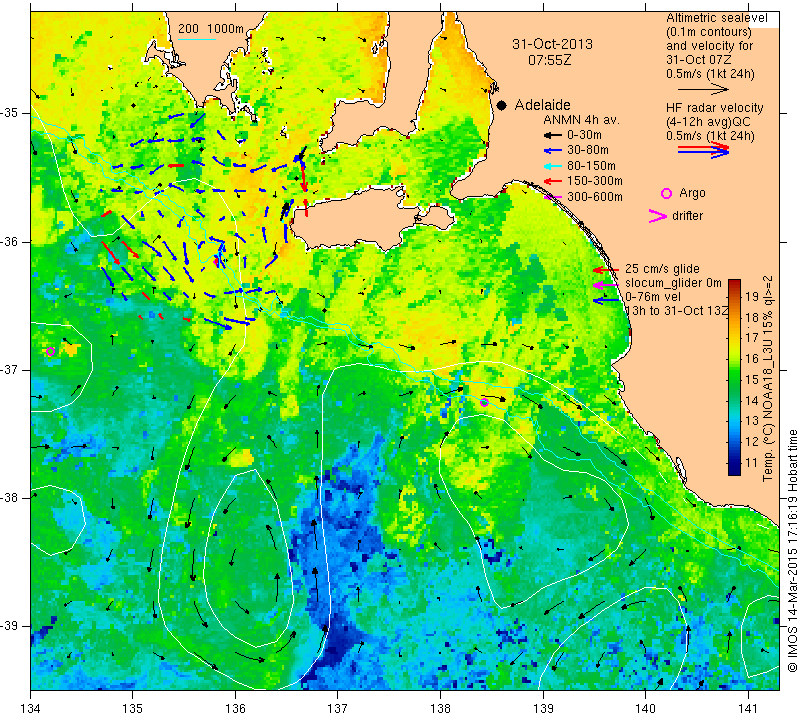This screenshot has height=720, width=800.
Task: Click the '200 1000m' isobath label
Action: (211, 29)
